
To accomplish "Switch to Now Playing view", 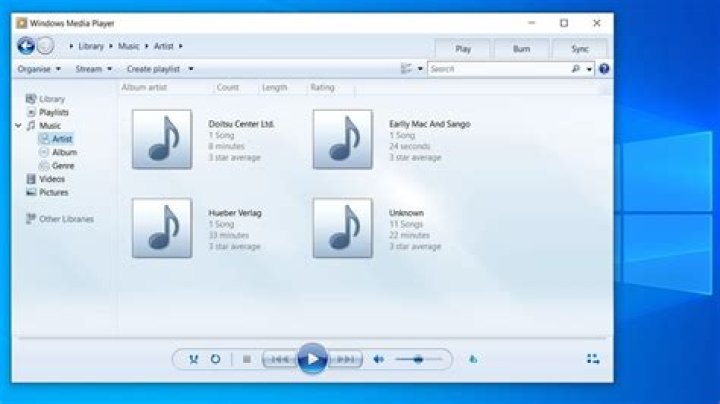I will [593, 359].
